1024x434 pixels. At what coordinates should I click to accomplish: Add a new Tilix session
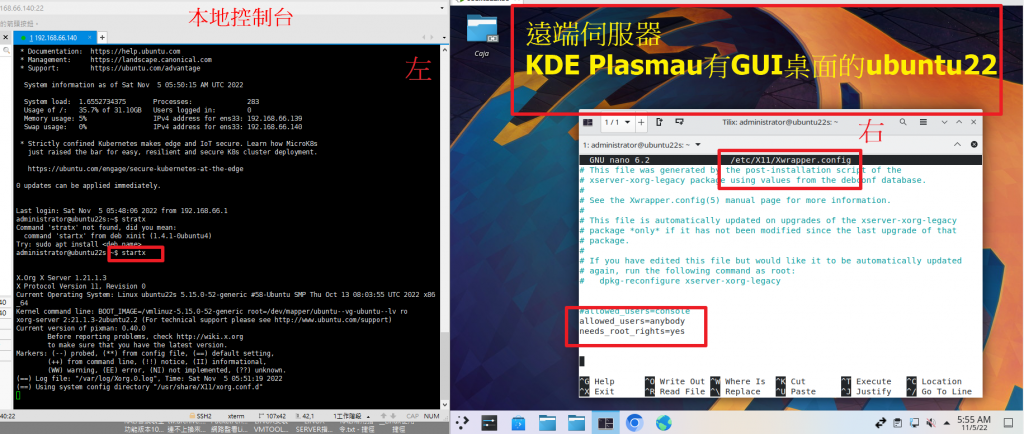[x=641, y=122]
